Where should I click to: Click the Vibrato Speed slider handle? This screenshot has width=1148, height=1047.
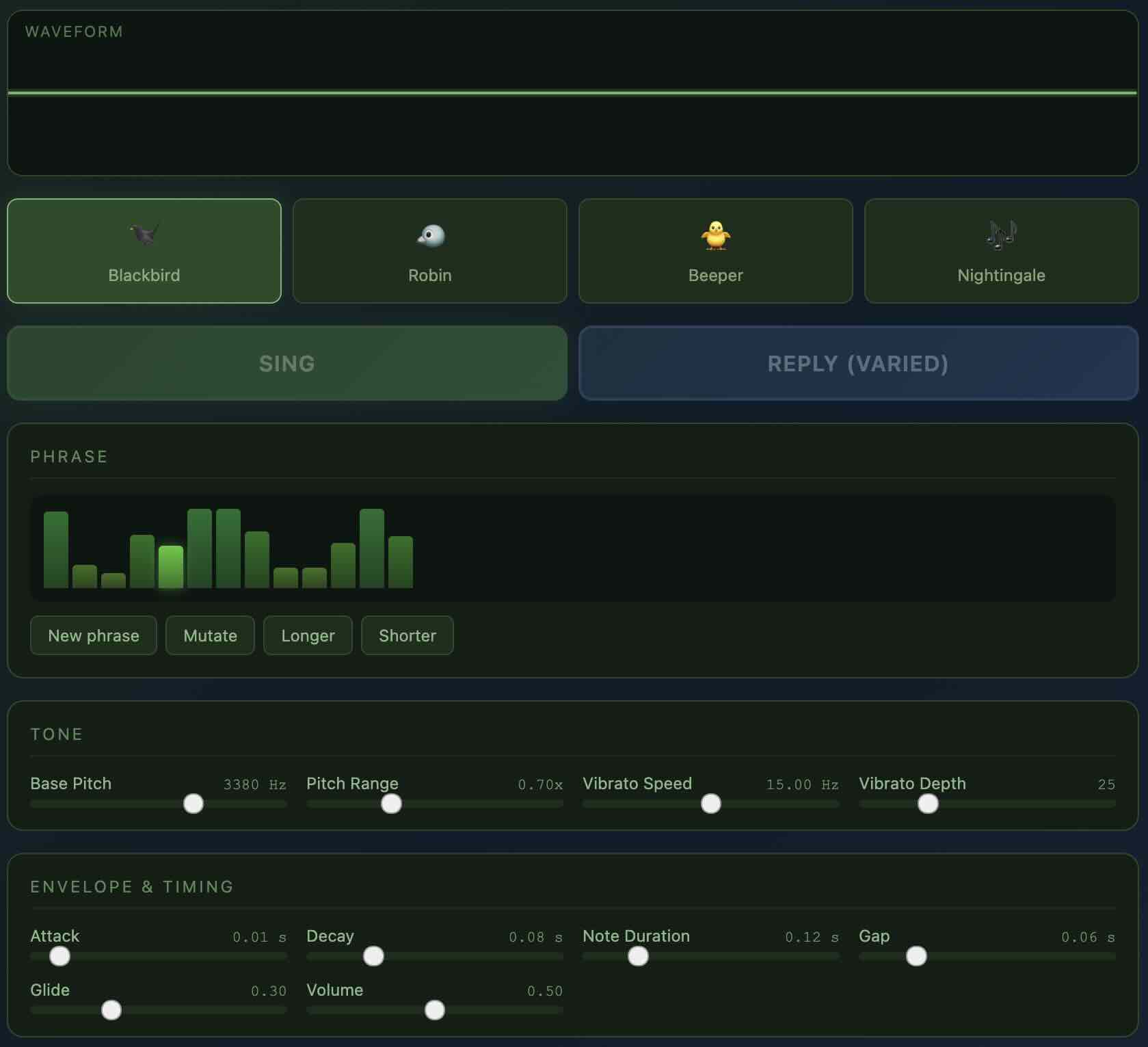pyautogui.click(x=710, y=804)
